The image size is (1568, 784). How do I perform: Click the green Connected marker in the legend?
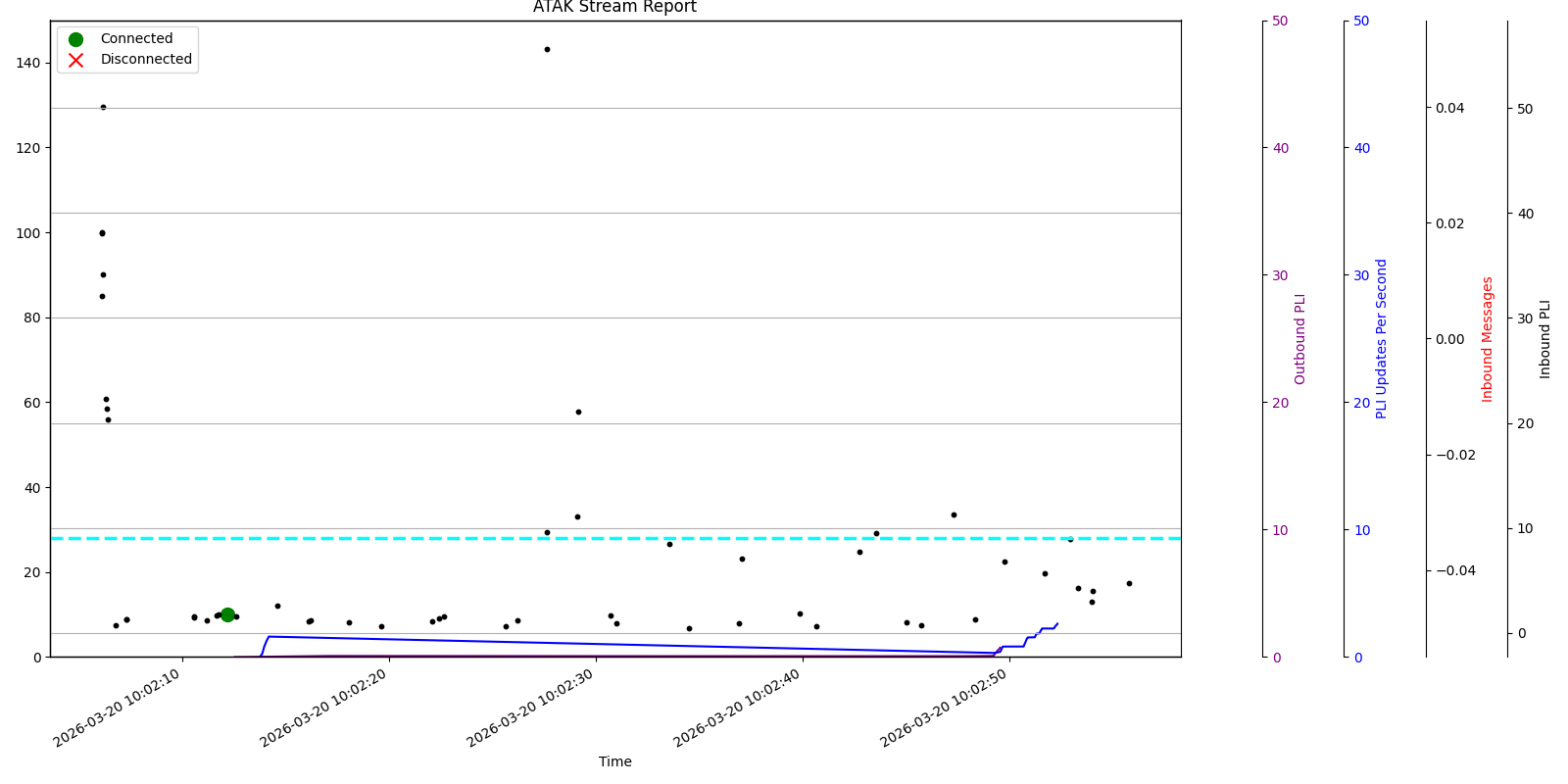(x=75, y=39)
